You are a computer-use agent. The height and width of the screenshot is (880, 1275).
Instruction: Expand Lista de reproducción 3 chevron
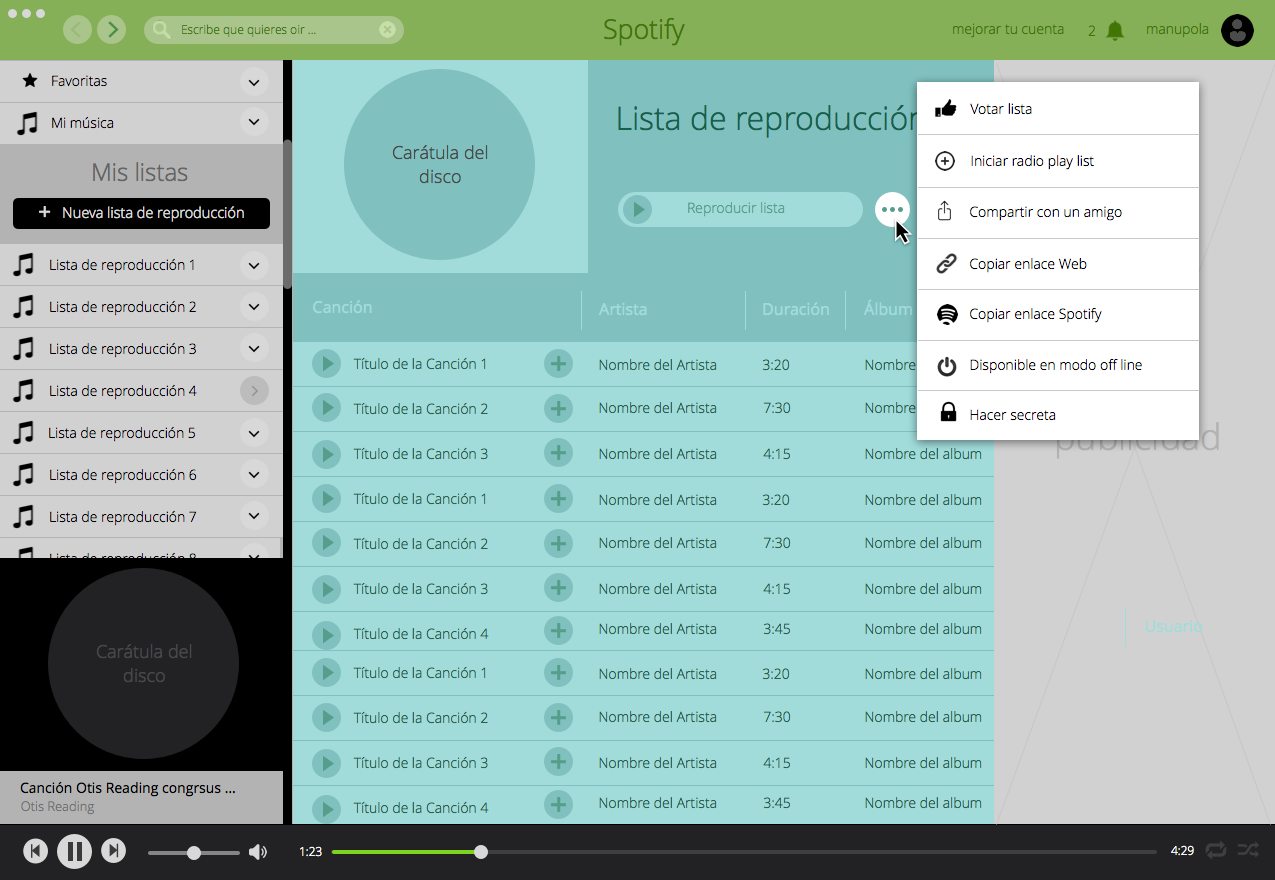point(254,349)
